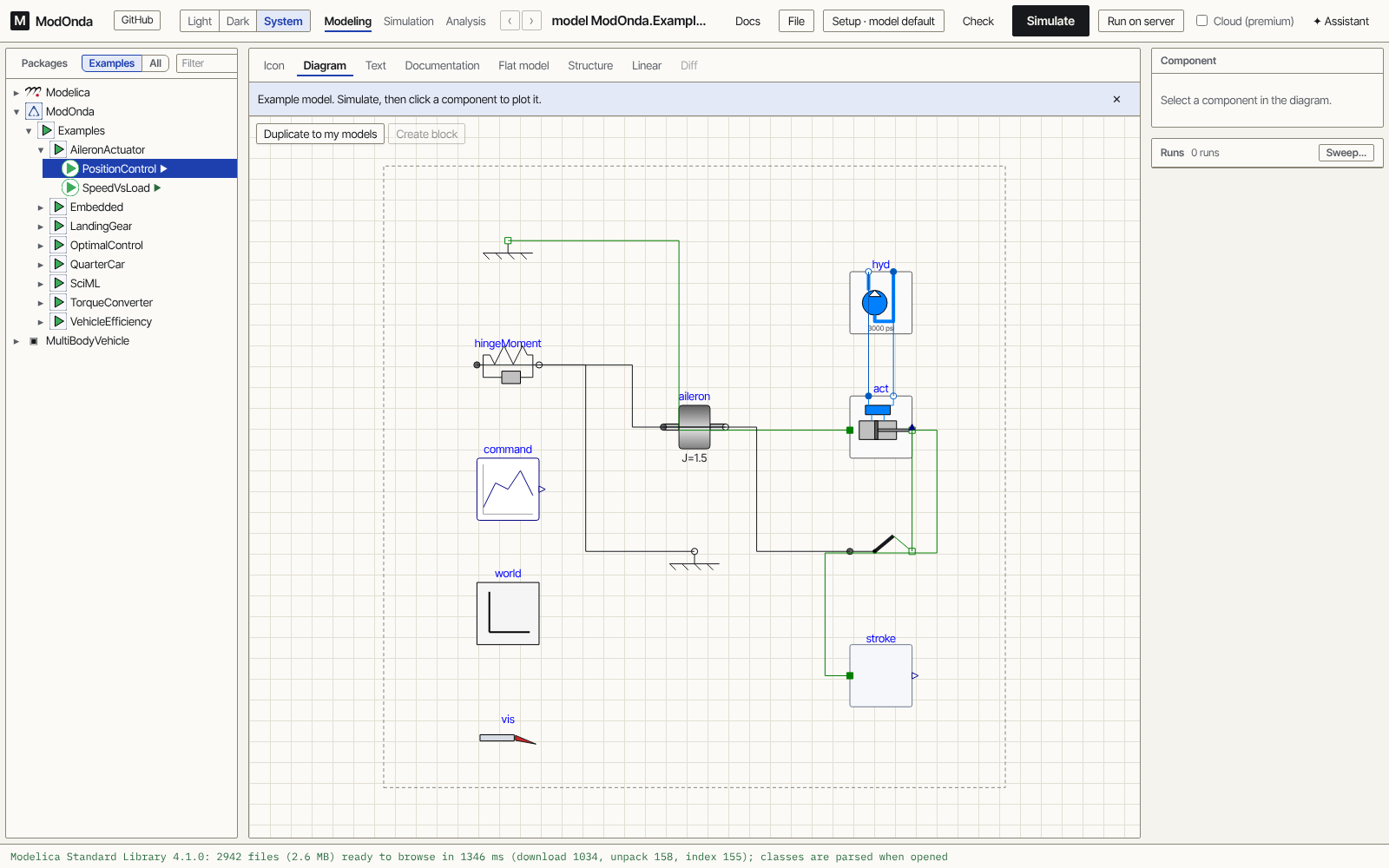Click the SpeedVsLoad model play icon

coord(70,187)
